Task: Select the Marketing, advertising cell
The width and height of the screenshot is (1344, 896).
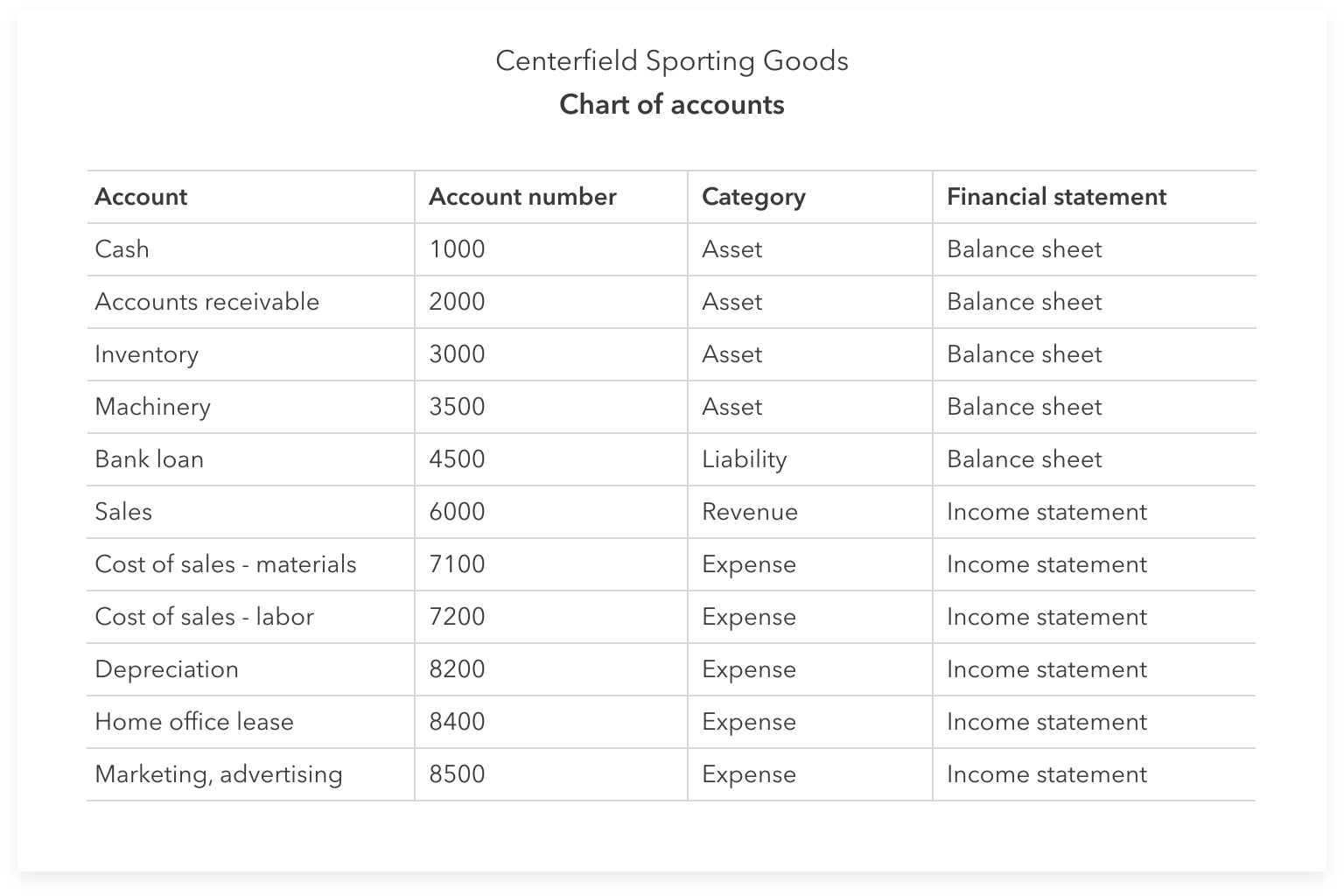Action: pyautogui.click(x=219, y=774)
